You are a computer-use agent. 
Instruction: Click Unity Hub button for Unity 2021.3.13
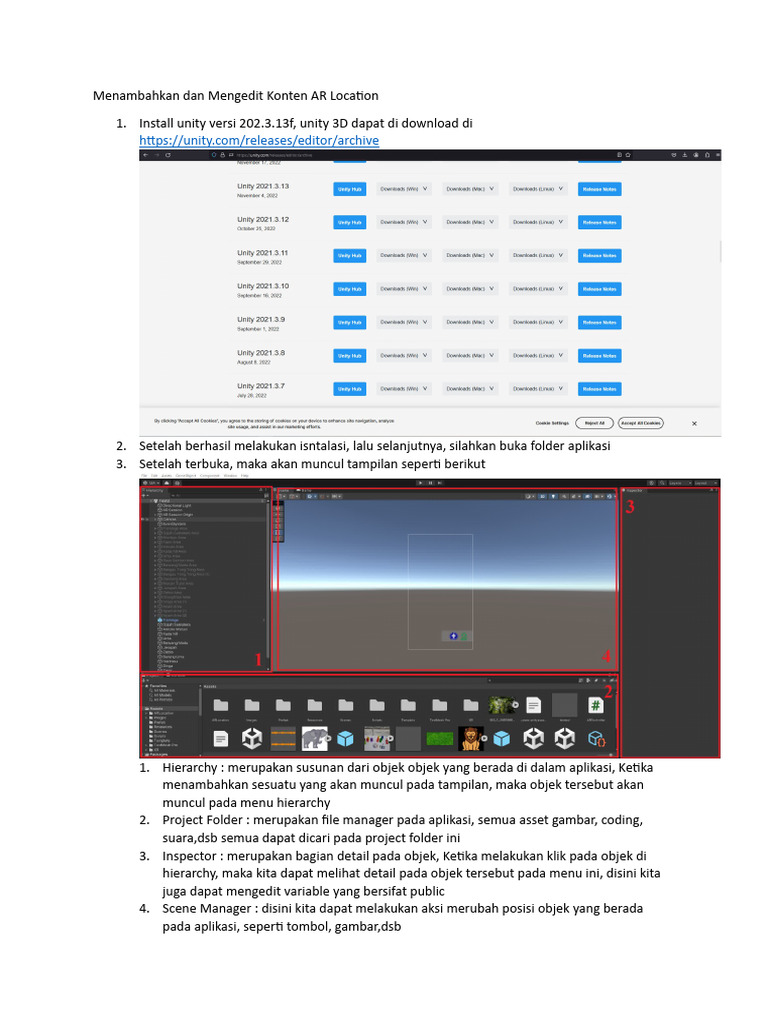[348, 188]
